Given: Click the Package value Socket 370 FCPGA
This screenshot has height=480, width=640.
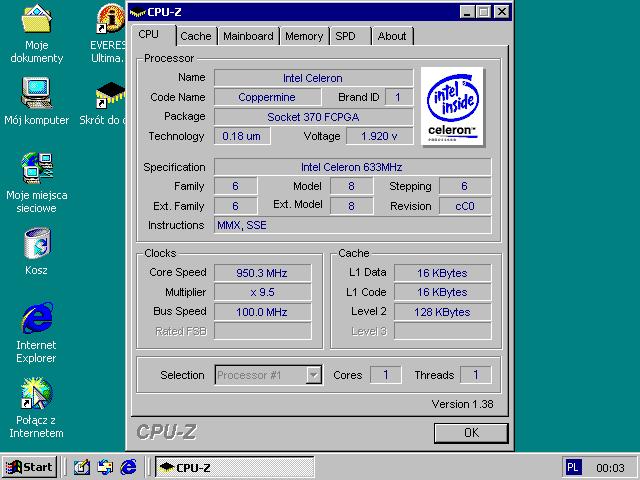Looking at the screenshot, I should pos(313,117).
